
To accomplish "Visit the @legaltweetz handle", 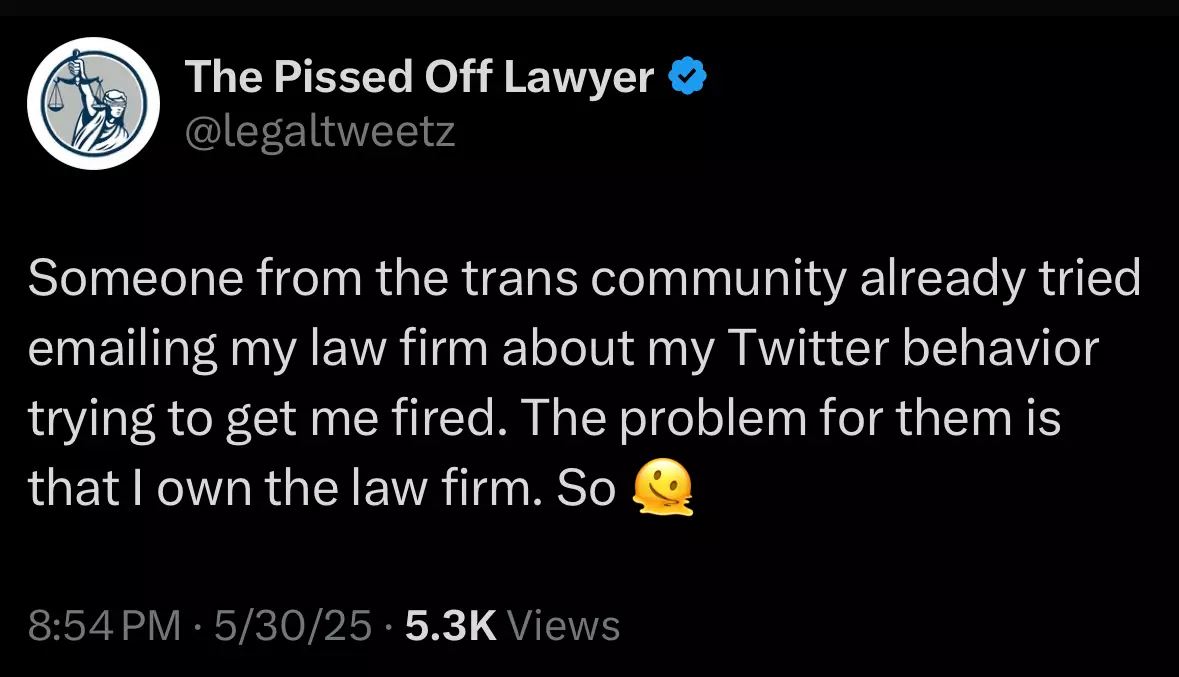I will [x=320, y=131].
